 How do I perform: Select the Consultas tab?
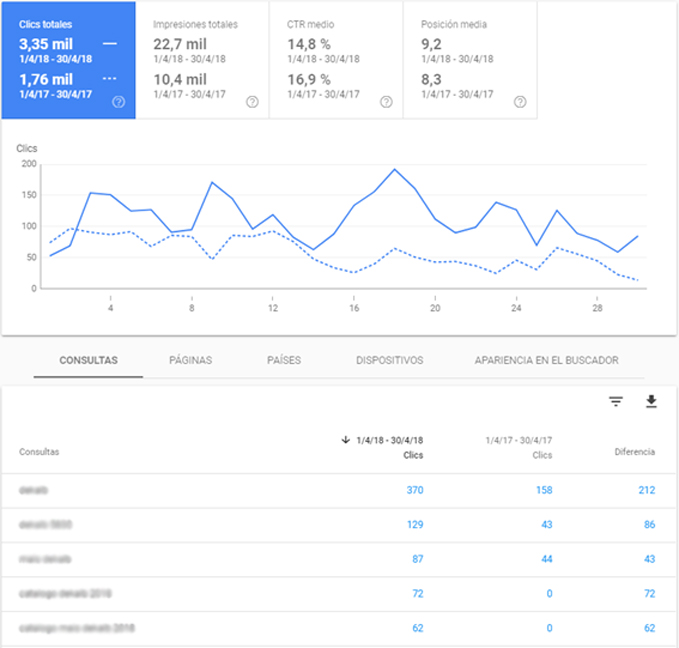click(88, 360)
